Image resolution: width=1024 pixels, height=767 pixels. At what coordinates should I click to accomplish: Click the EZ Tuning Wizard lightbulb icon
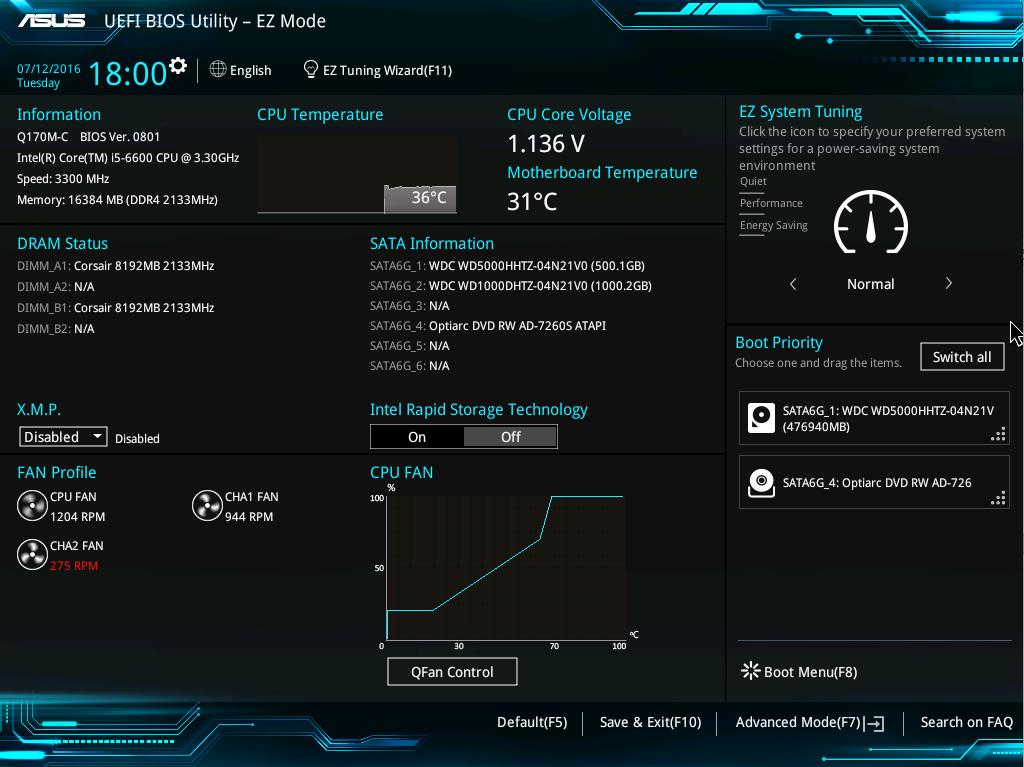click(311, 69)
